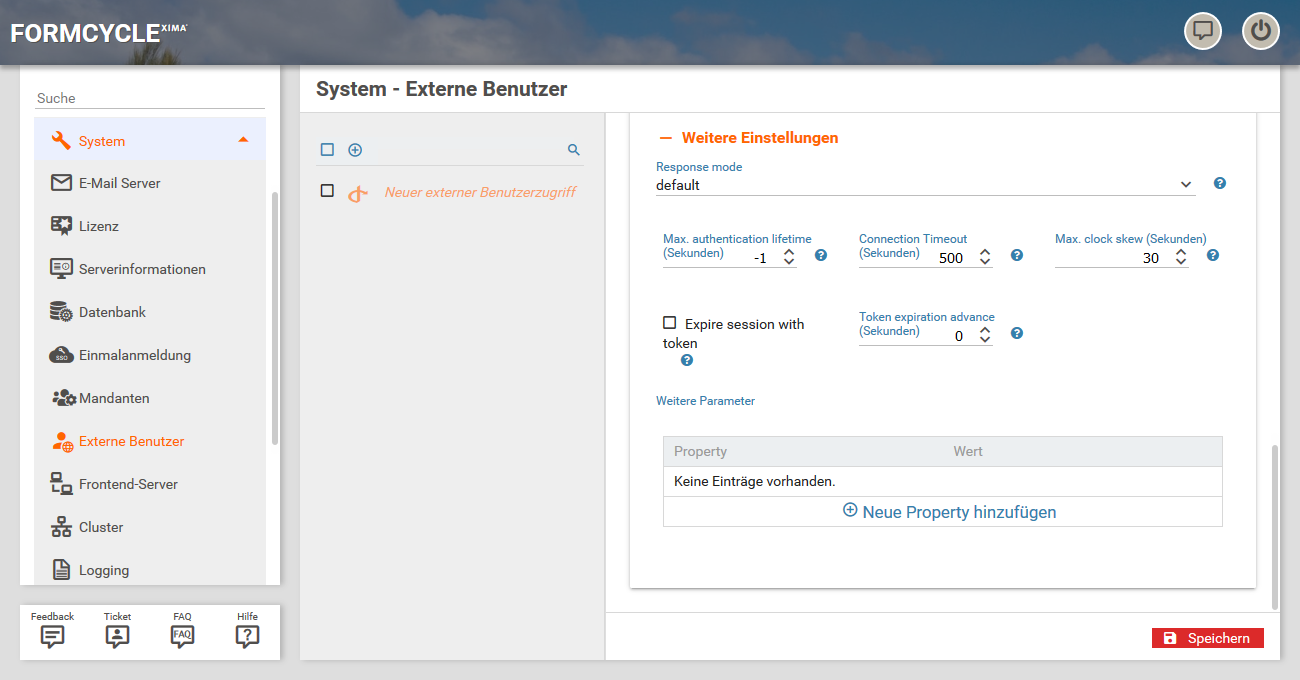
Task: Click the FAQ icon
Action: 182,636
